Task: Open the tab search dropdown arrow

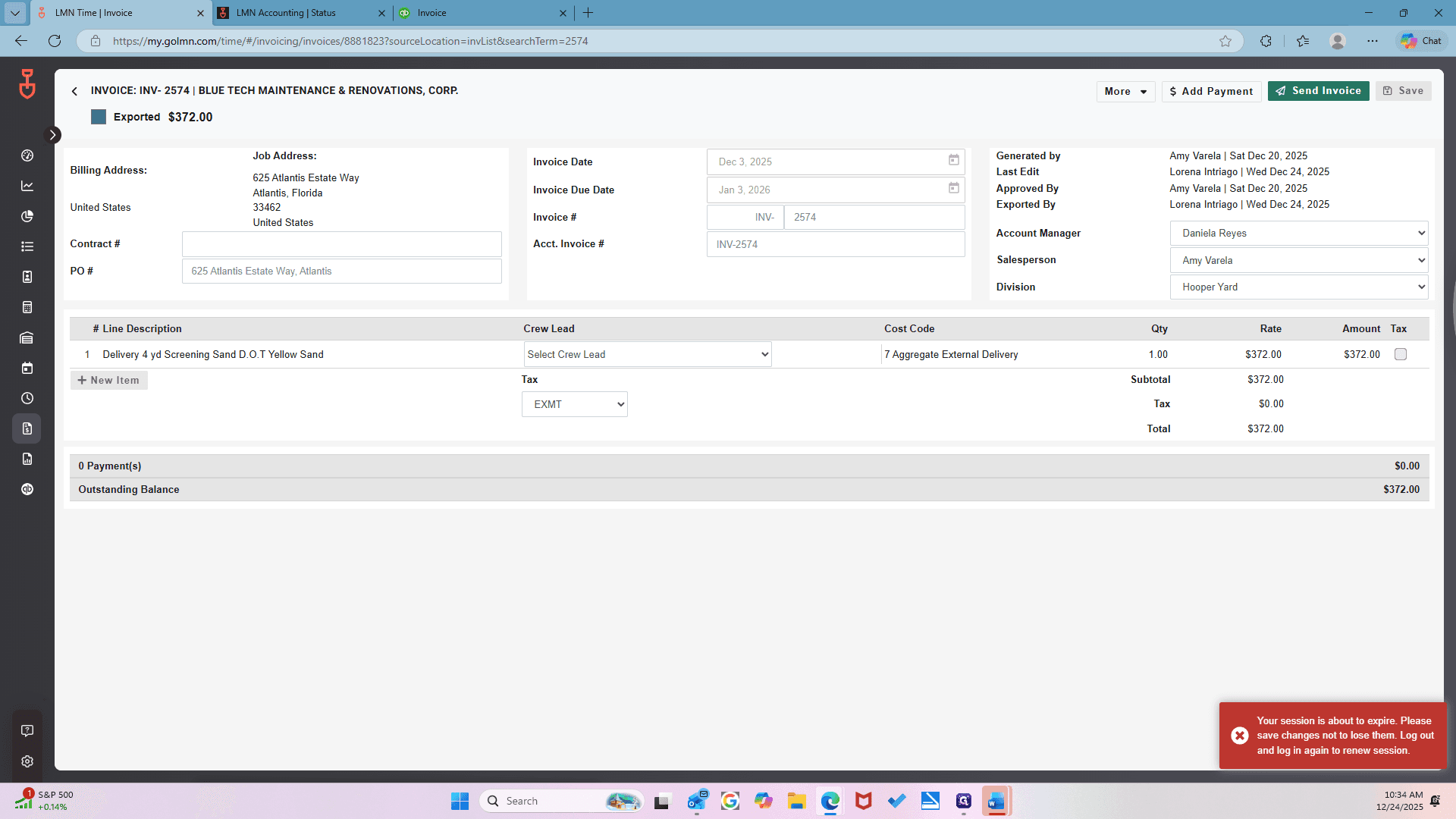Action: tap(15, 13)
